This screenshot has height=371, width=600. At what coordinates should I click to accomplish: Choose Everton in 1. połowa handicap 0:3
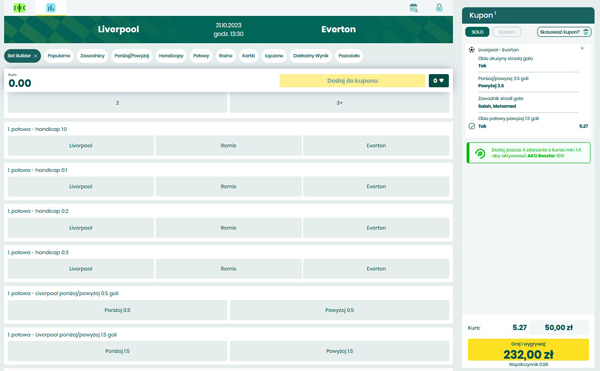[x=376, y=269]
